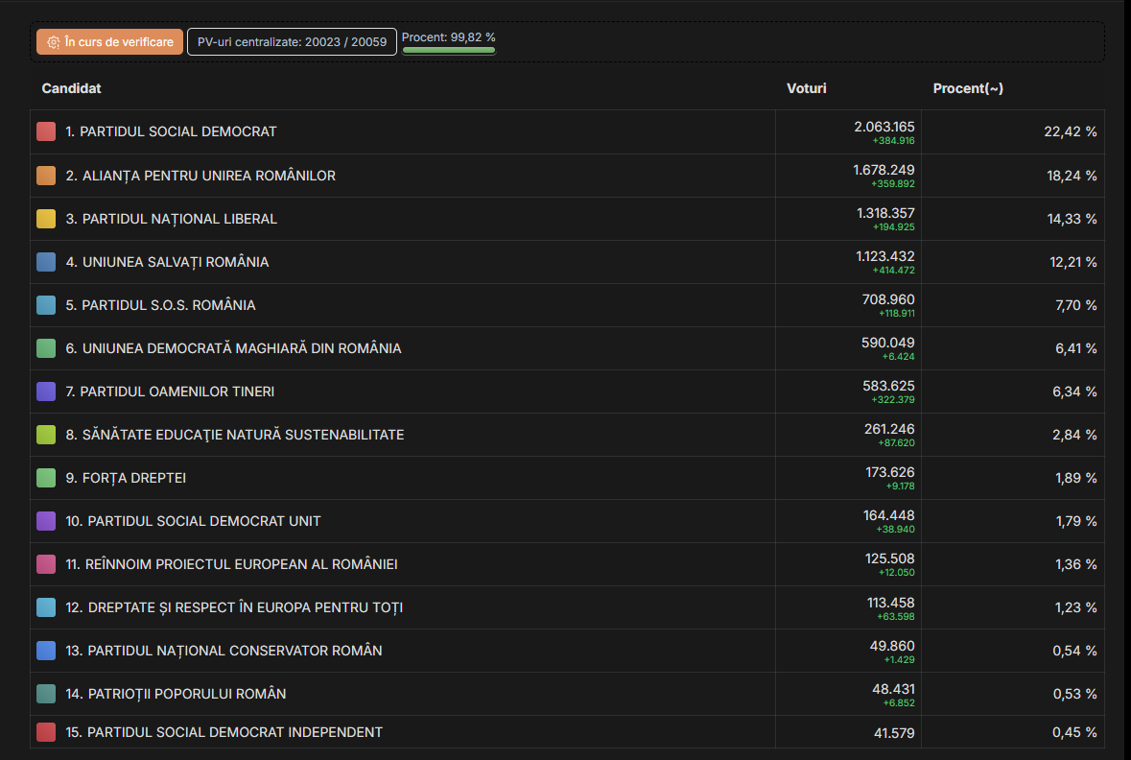Sort by the 'Candidat' column header

[x=71, y=88]
